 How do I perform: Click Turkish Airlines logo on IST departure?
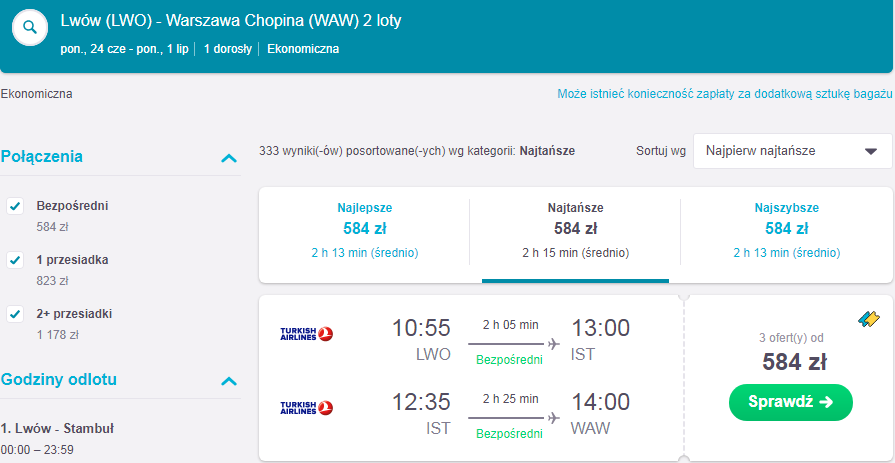[x=307, y=408]
